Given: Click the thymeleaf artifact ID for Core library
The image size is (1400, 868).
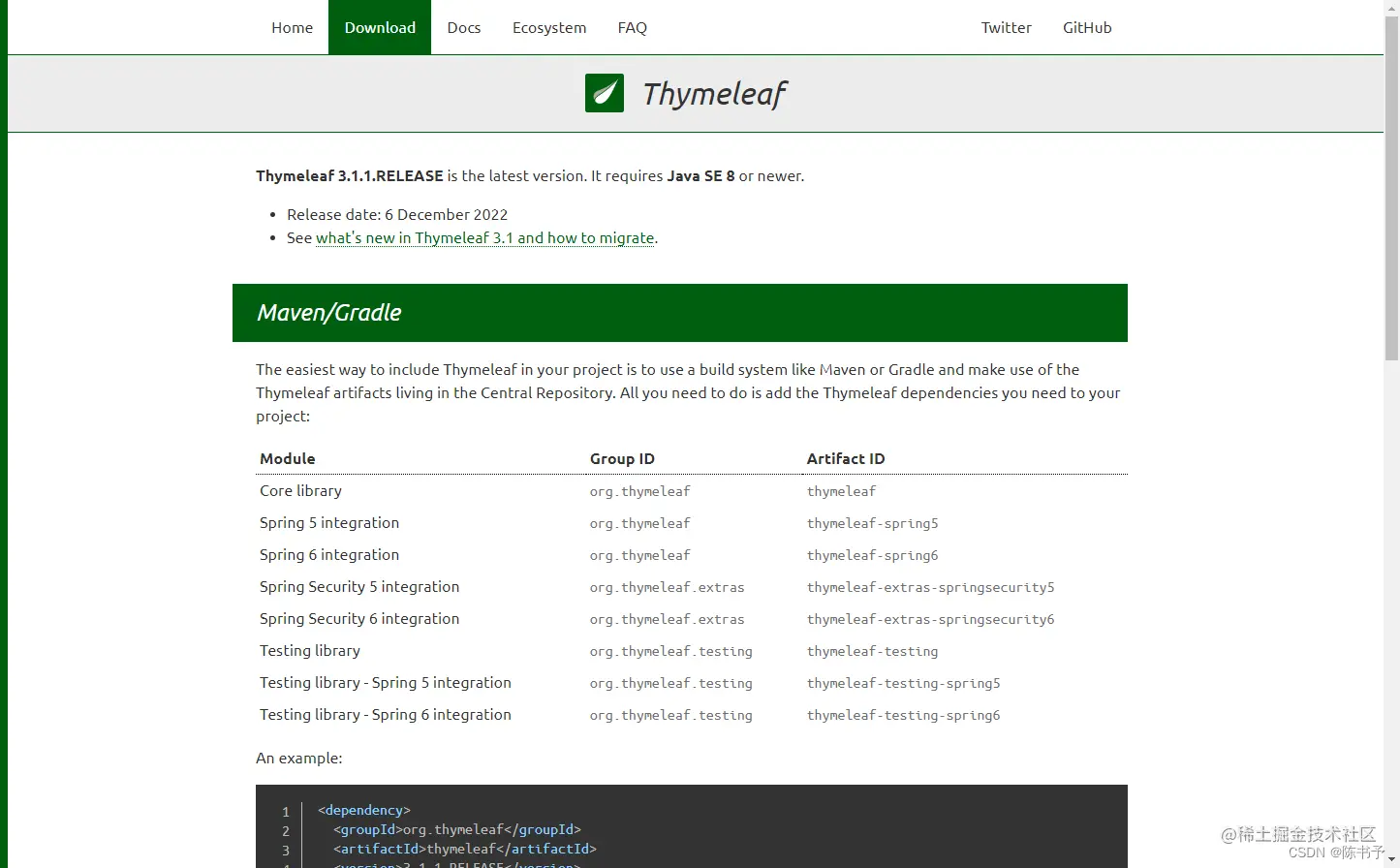Looking at the screenshot, I should pos(841,491).
